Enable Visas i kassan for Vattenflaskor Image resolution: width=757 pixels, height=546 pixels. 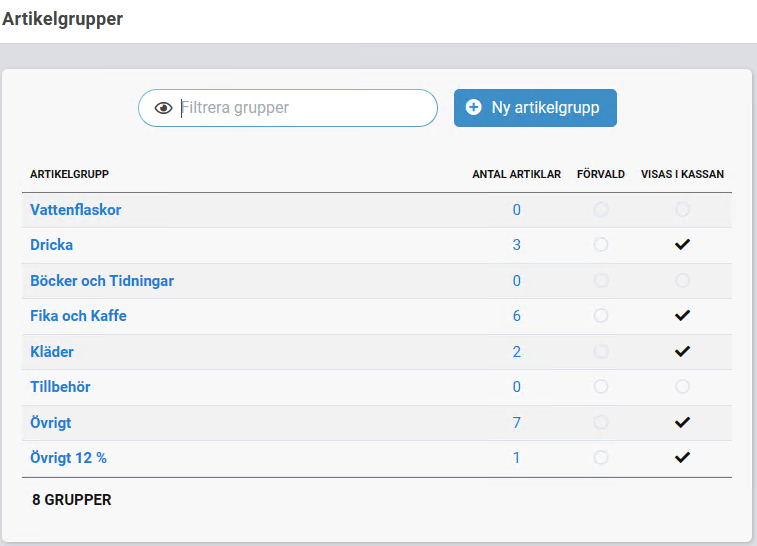pos(683,210)
